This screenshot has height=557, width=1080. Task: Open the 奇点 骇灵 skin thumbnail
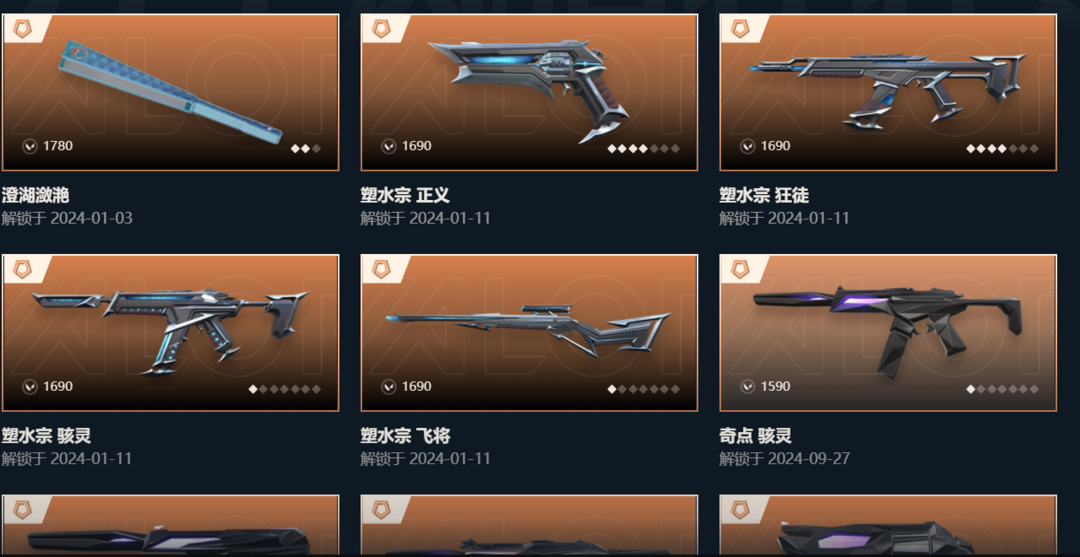click(888, 333)
